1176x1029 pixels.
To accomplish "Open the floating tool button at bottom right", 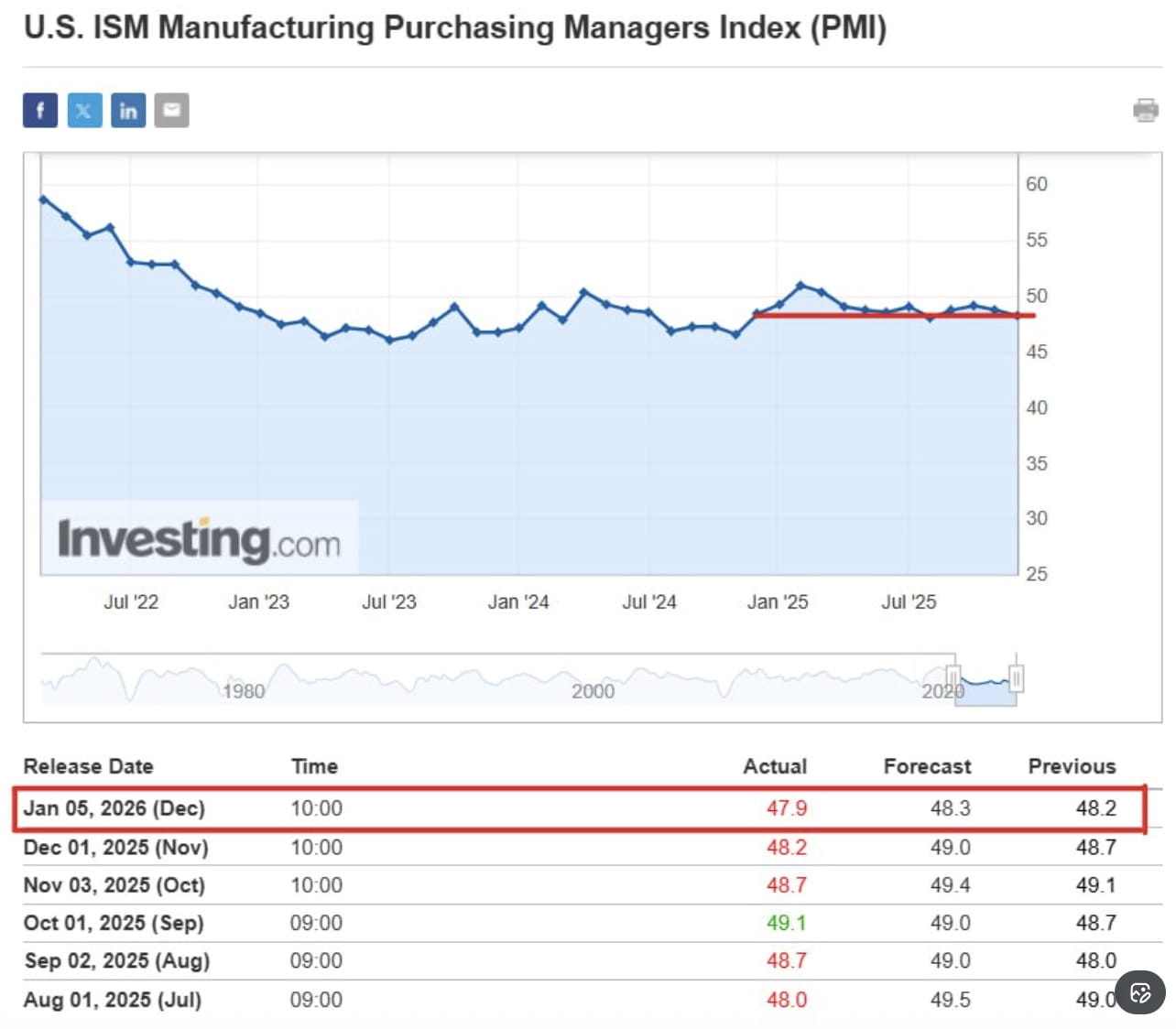I will pyautogui.click(x=1140, y=992).
